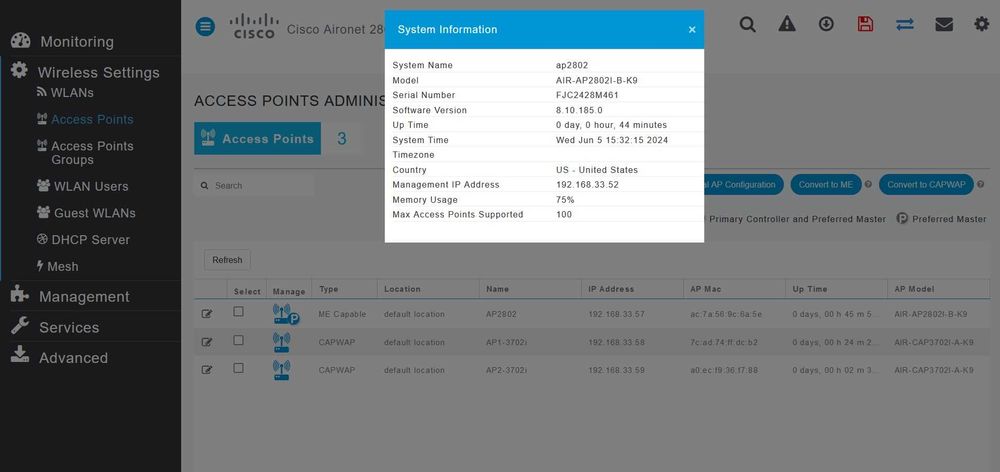Click help icon next to Convert to CAPWAP
This screenshot has width=1000, height=472.
point(980,185)
